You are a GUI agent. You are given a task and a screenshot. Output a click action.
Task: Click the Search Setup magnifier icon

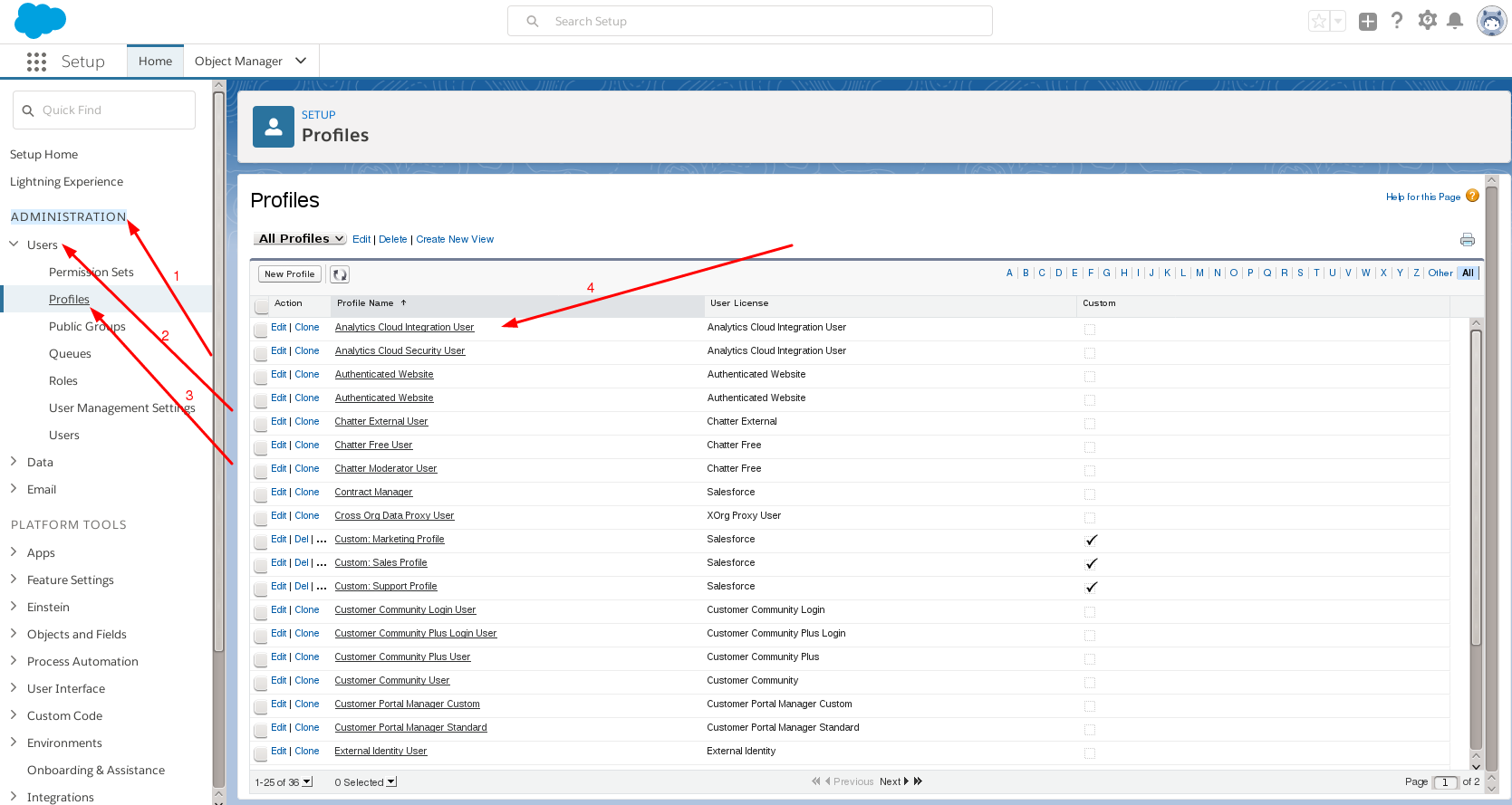[533, 21]
